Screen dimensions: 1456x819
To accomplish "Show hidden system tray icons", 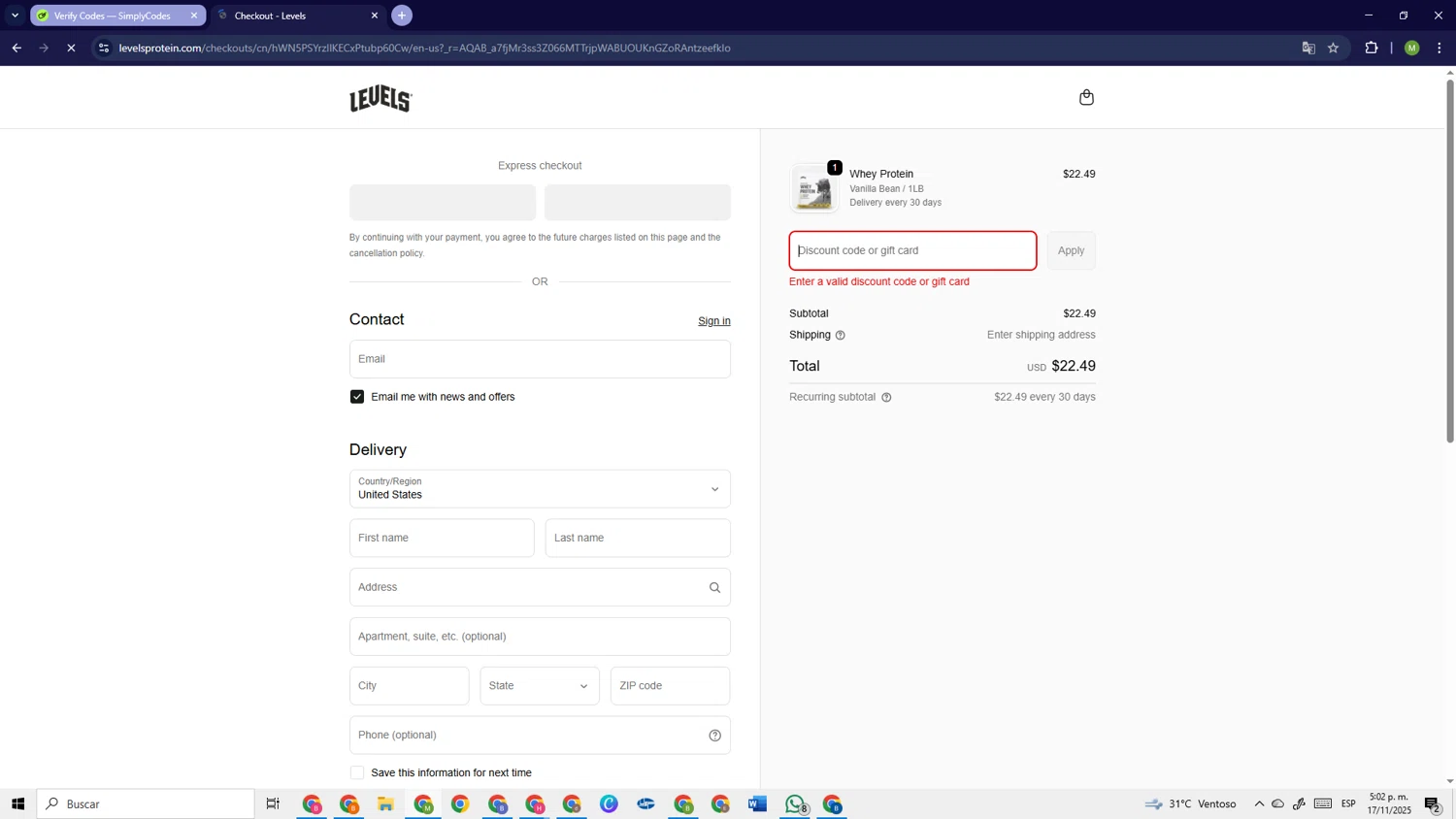I will click(x=1259, y=803).
